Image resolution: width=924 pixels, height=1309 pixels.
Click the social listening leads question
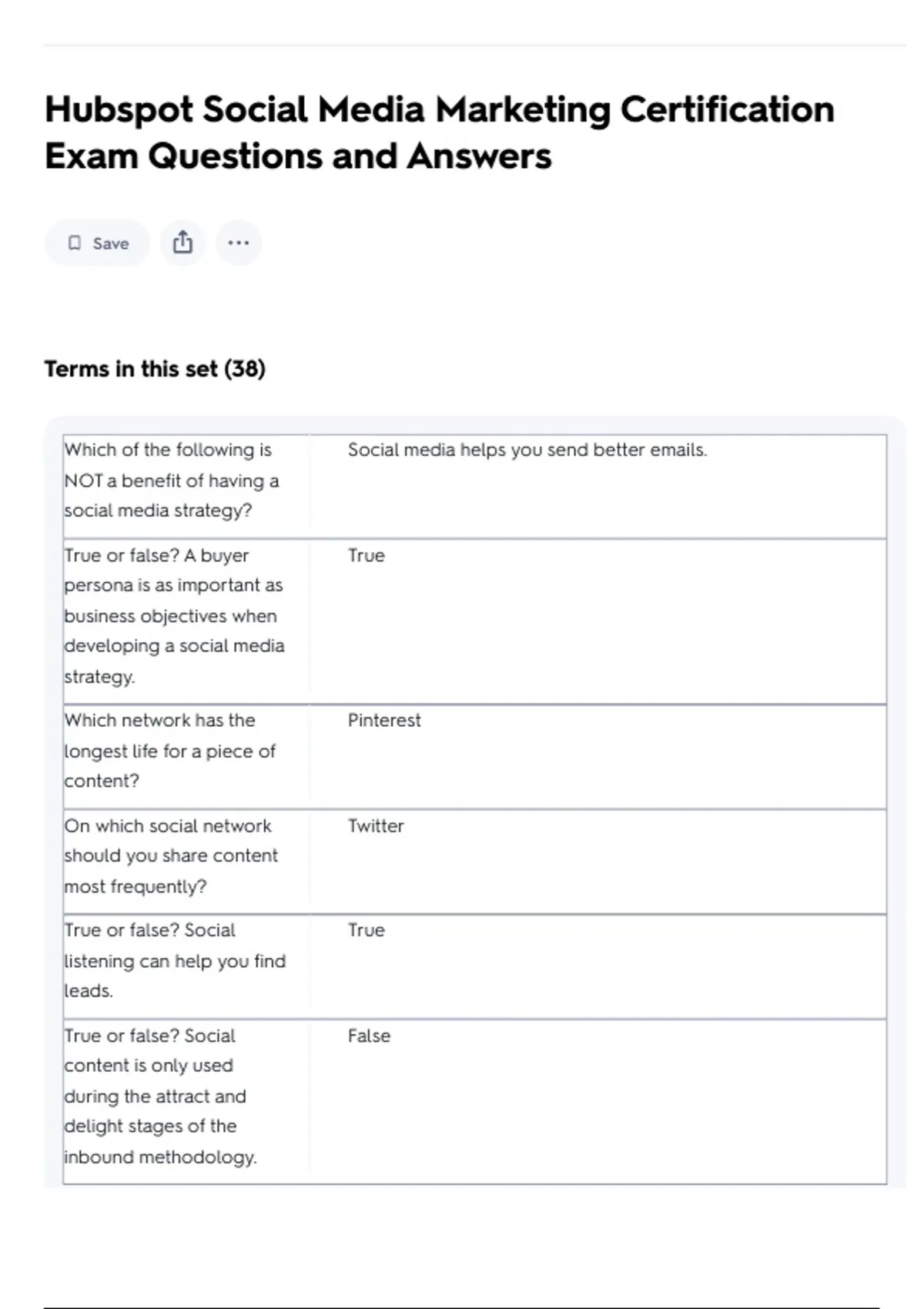[x=174, y=961]
